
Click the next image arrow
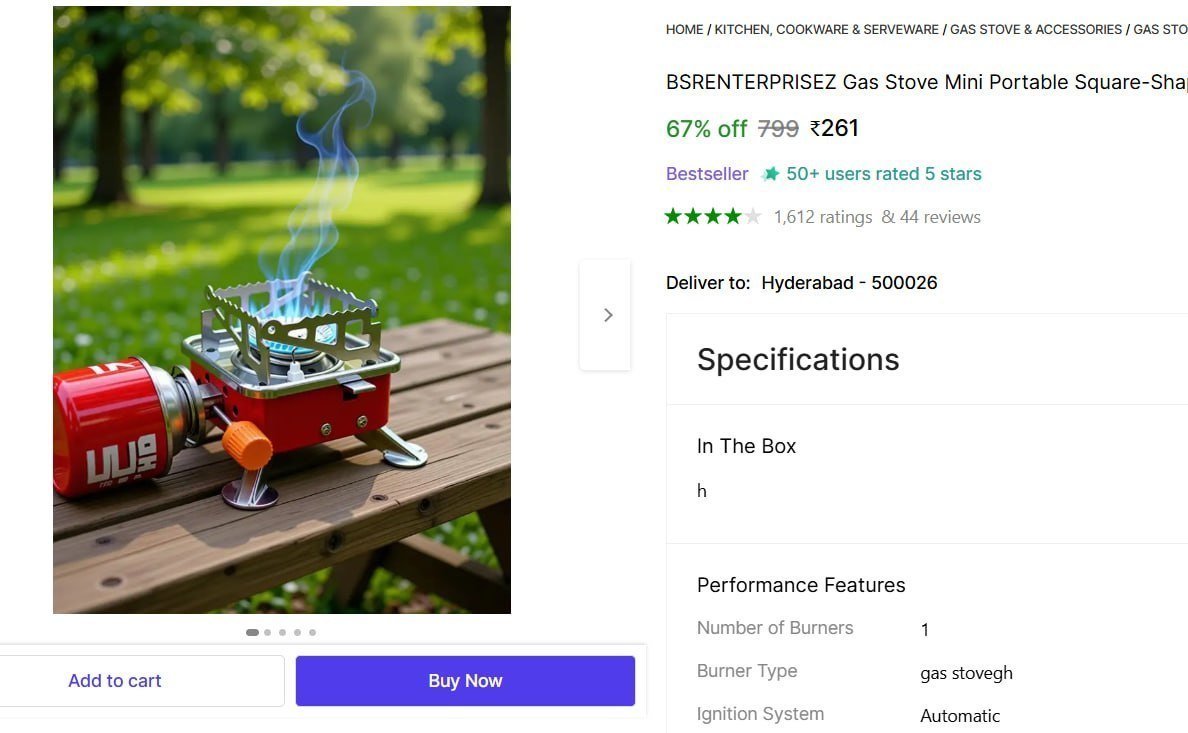[607, 314]
